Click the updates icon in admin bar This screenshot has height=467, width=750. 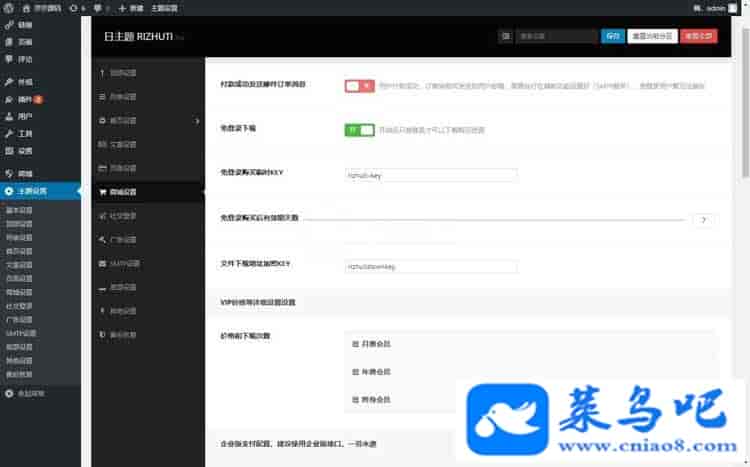click(71, 7)
